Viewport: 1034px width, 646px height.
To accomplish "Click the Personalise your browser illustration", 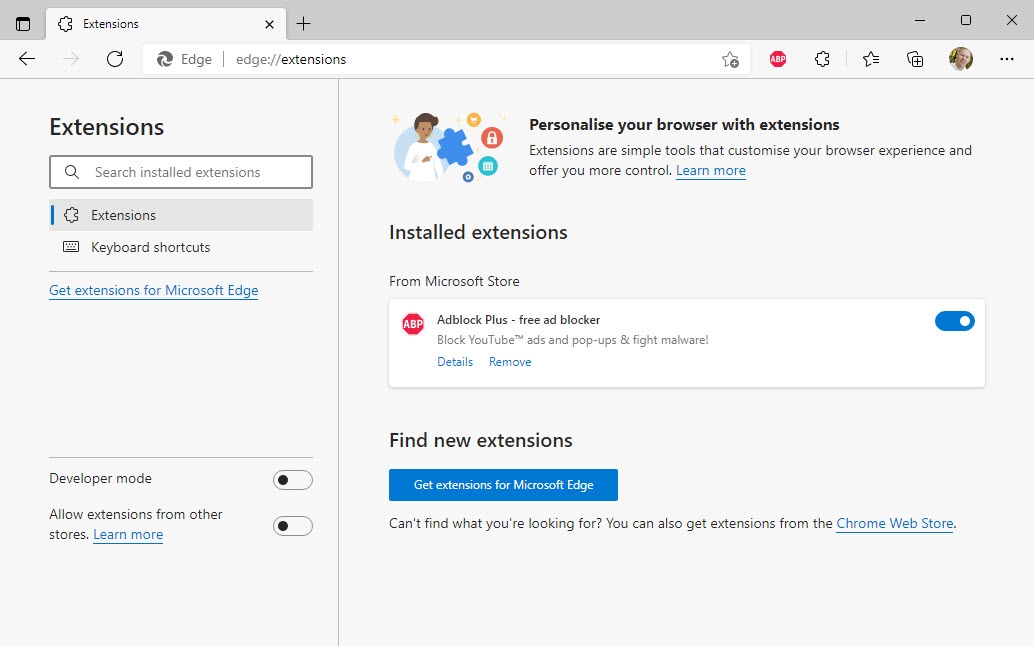I will coord(448,146).
